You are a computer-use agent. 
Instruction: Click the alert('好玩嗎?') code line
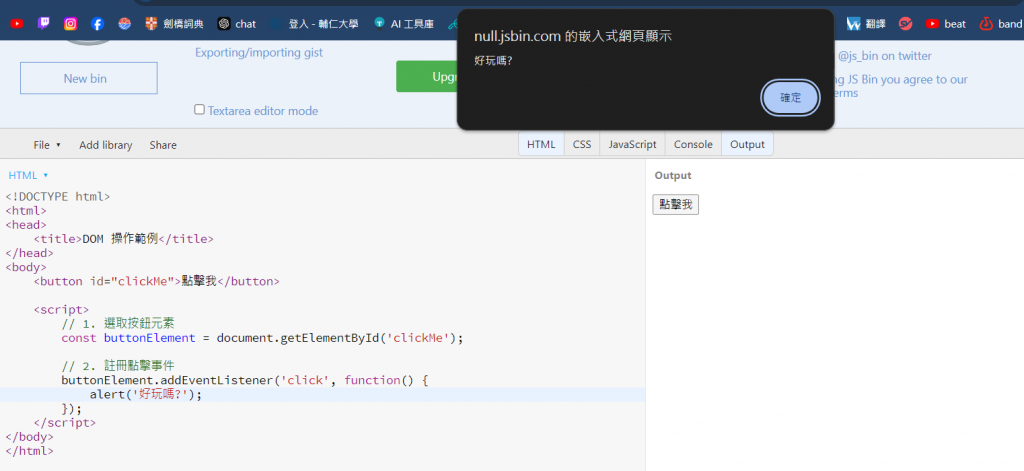click(146, 395)
